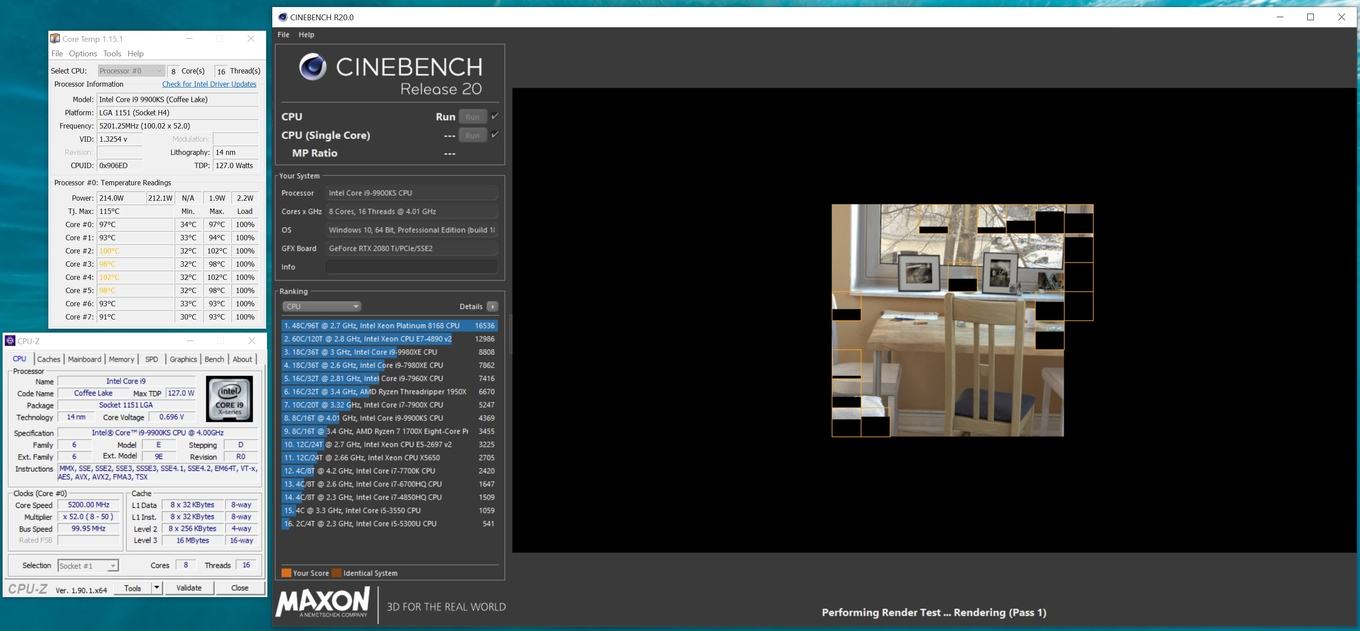Viewport: 1360px width, 631px height.
Task: Click the MAXON logo
Action: click(323, 603)
